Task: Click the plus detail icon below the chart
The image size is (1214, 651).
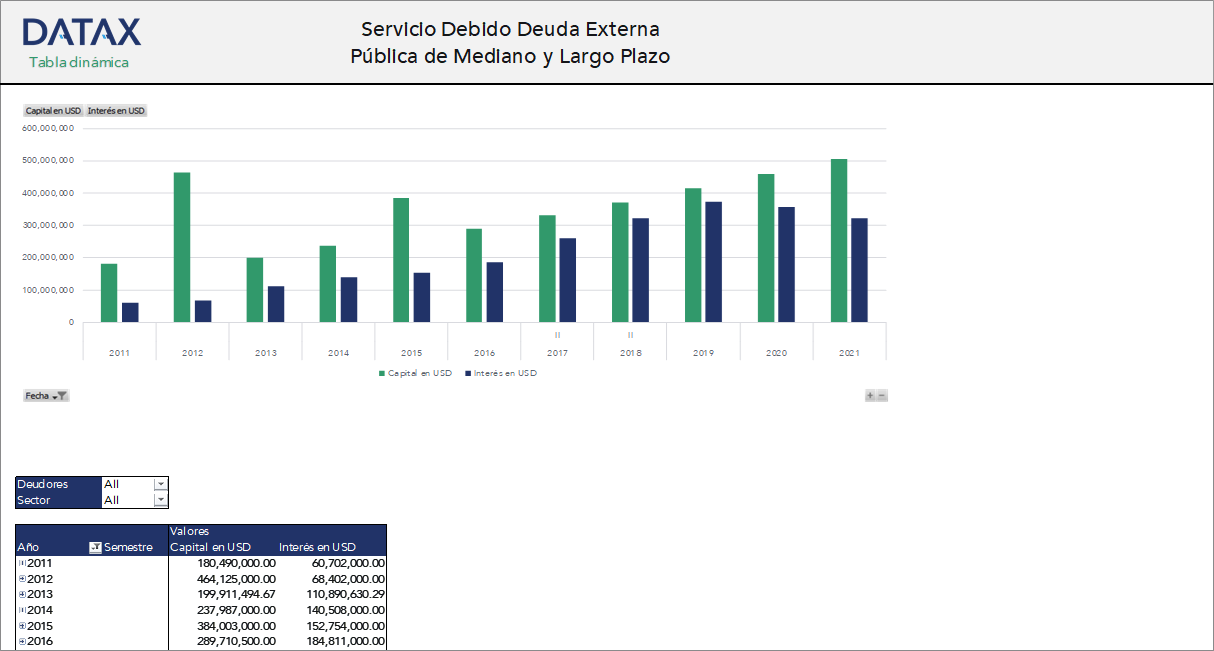Action: click(869, 395)
